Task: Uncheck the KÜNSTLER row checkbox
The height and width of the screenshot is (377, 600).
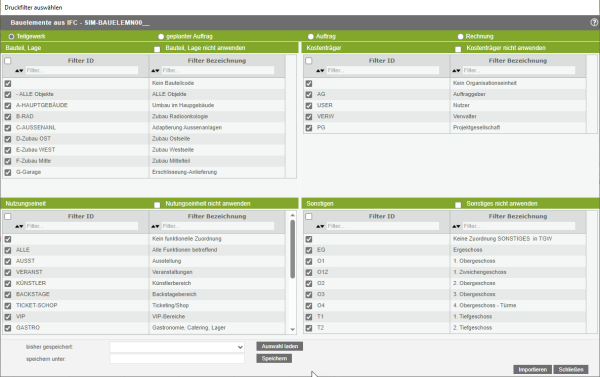Action: [8, 284]
